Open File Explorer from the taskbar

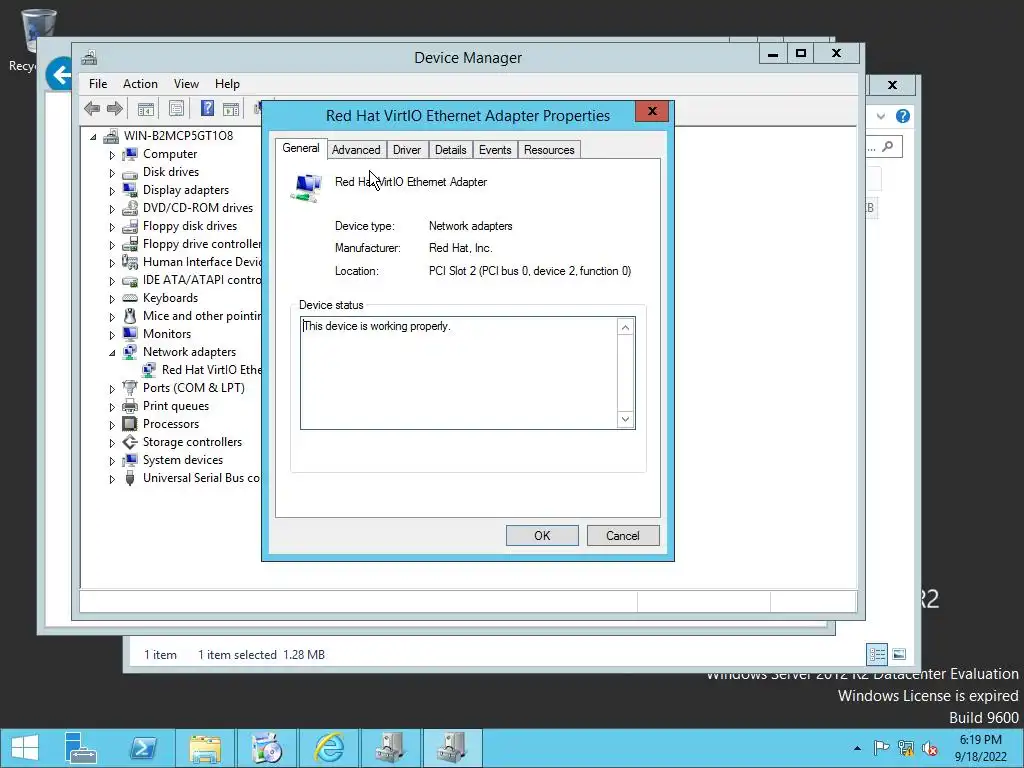pos(205,748)
